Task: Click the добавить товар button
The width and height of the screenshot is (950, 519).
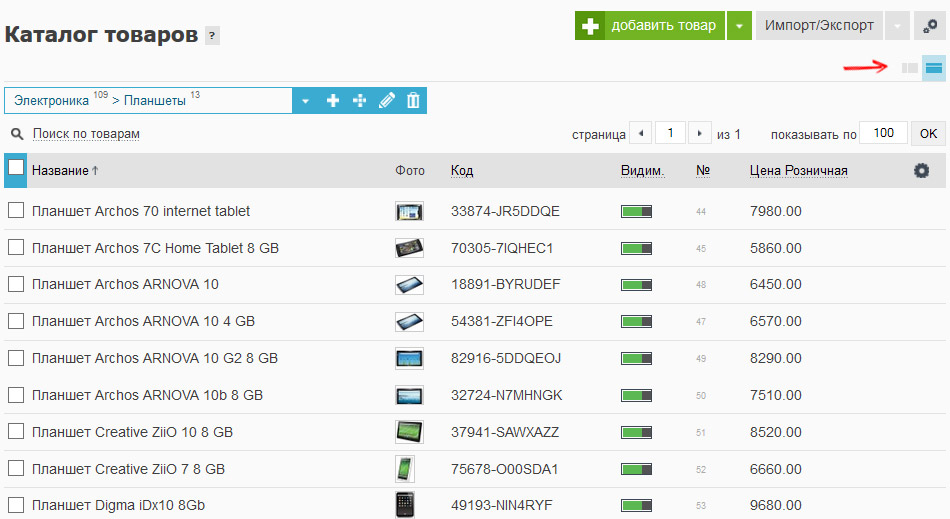Action: (x=650, y=26)
